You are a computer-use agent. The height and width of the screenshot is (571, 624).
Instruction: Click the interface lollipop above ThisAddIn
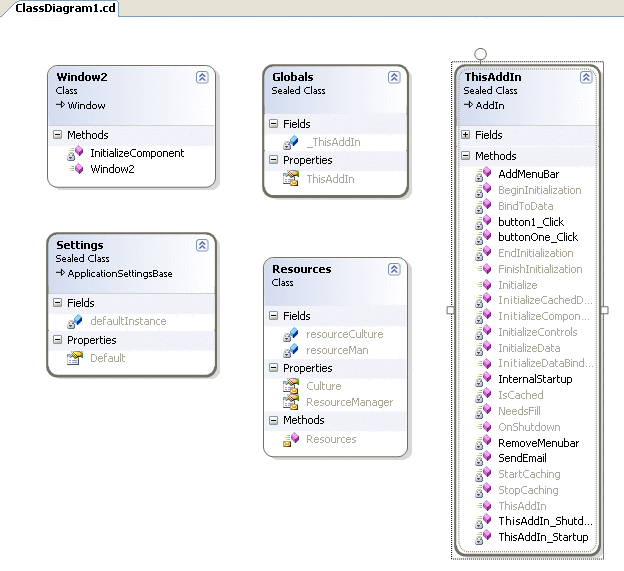pos(480,54)
